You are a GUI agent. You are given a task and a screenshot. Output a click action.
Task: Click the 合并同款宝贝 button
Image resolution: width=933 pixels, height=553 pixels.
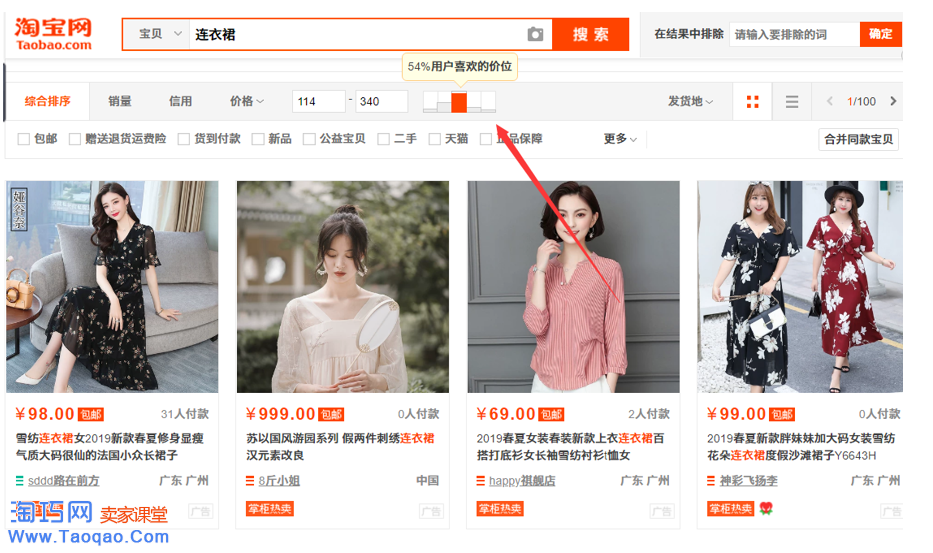859,139
